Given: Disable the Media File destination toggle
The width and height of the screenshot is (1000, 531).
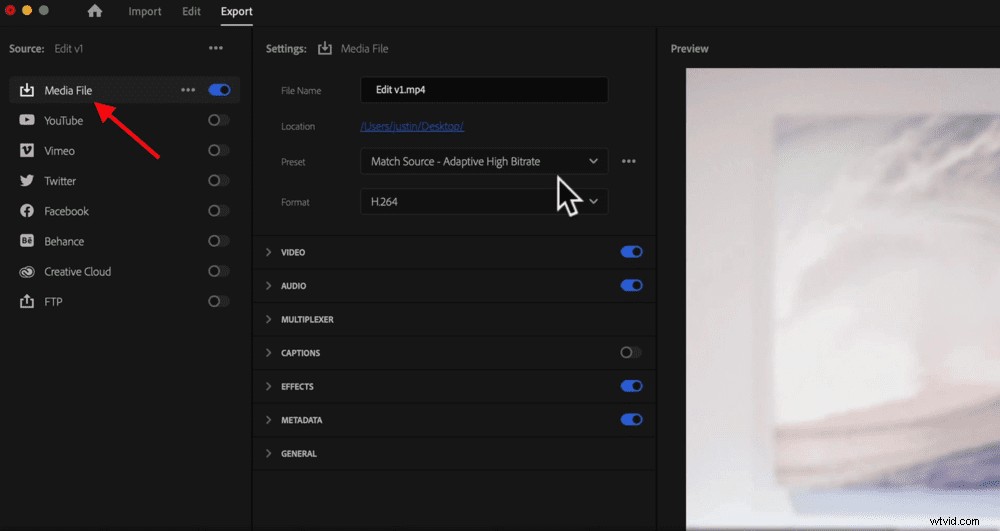Looking at the screenshot, I should click(219, 90).
